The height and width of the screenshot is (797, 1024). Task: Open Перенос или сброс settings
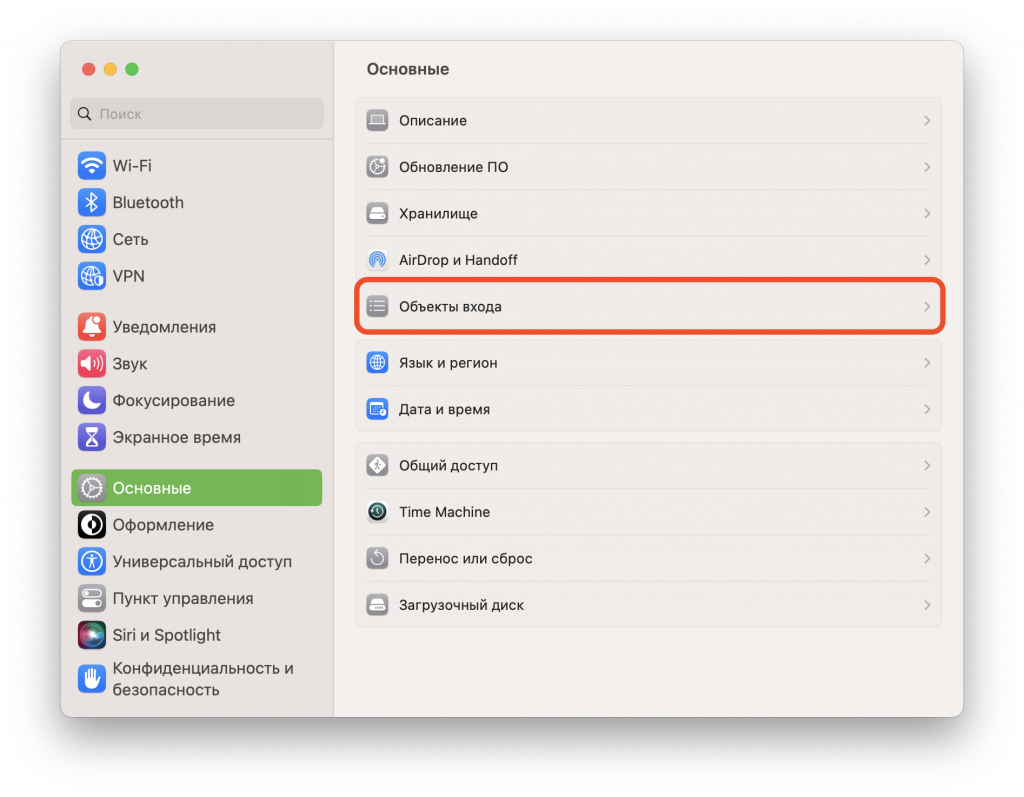(x=465, y=559)
